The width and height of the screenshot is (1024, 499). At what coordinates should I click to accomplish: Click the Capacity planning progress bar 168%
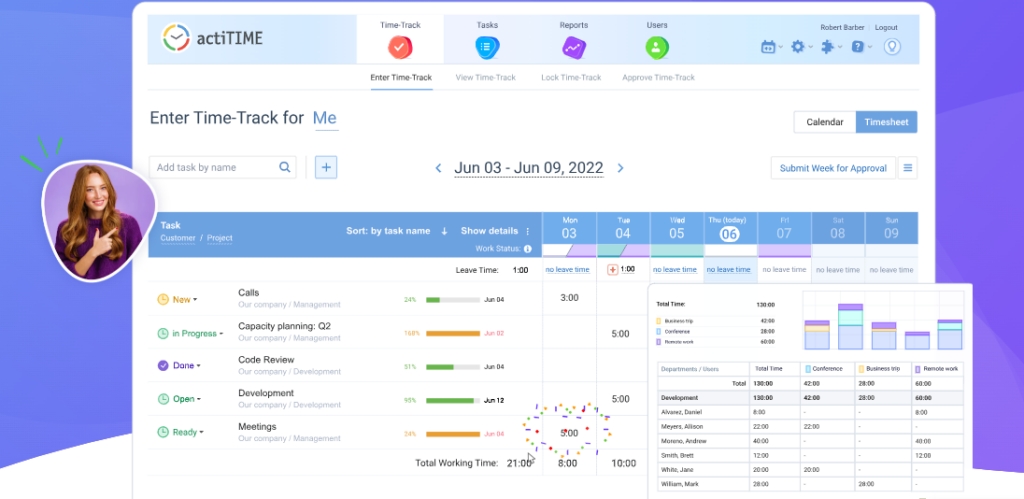point(453,334)
